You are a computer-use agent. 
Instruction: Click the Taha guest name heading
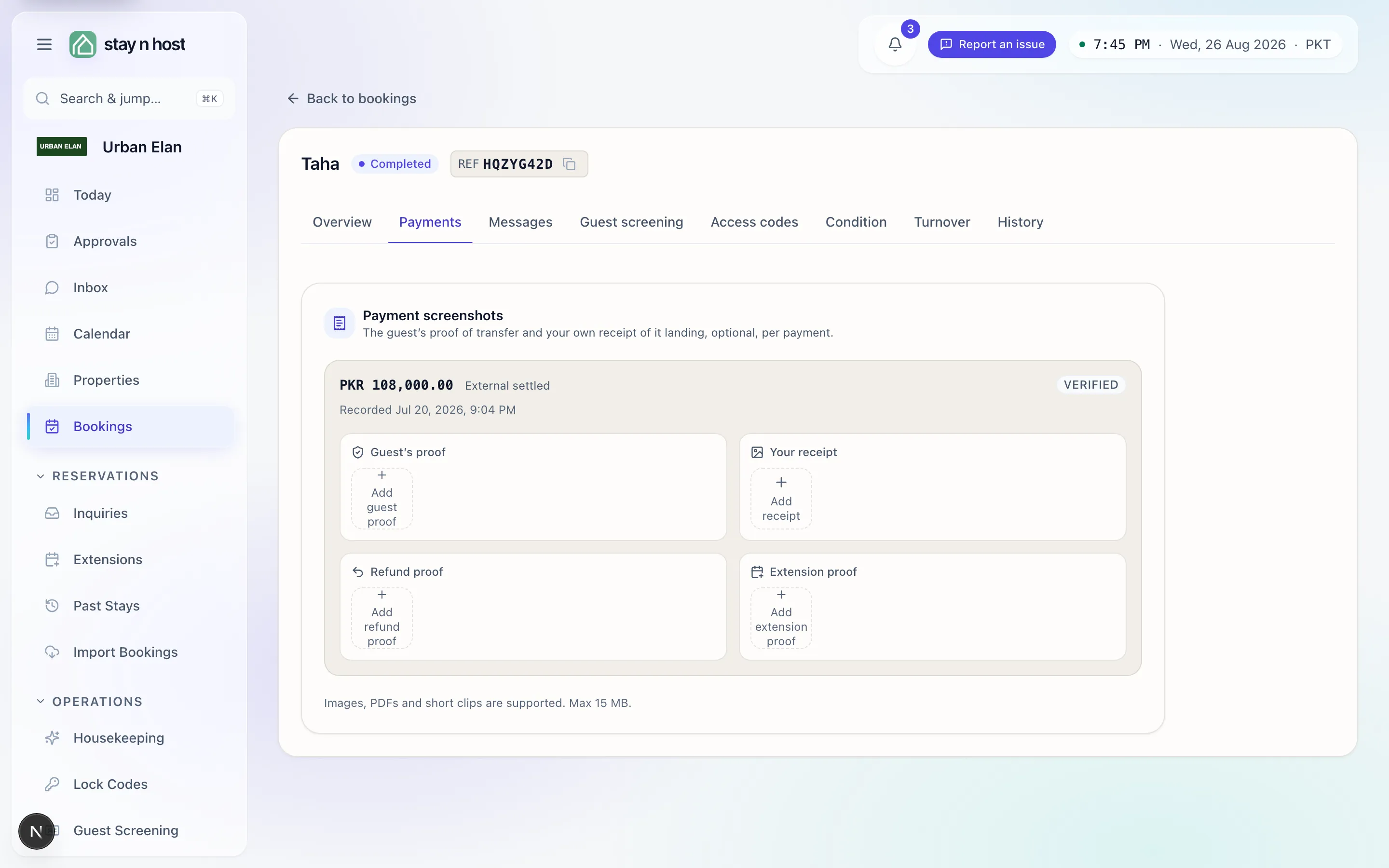[x=320, y=164]
